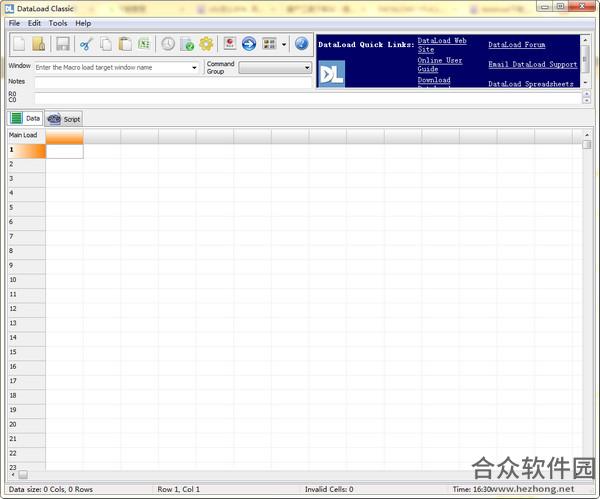Viewport: 600px width, 499px height.
Task: Paste clipboard contents with the clipboard icon
Action: 125,44
